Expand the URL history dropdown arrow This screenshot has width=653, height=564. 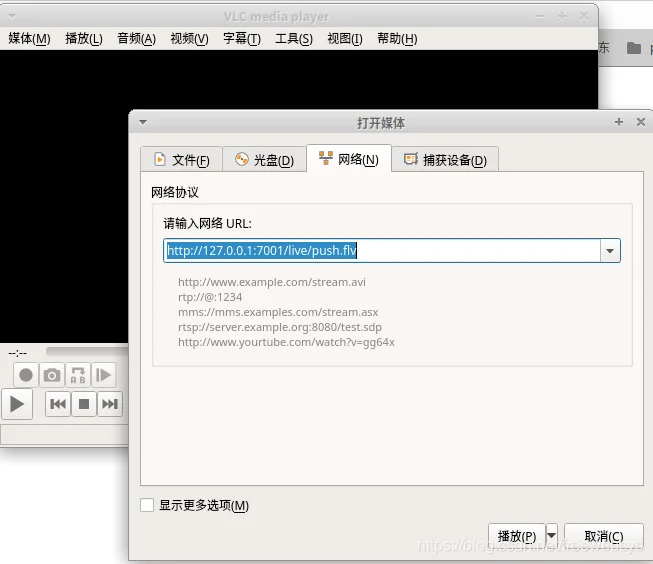[610, 251]
